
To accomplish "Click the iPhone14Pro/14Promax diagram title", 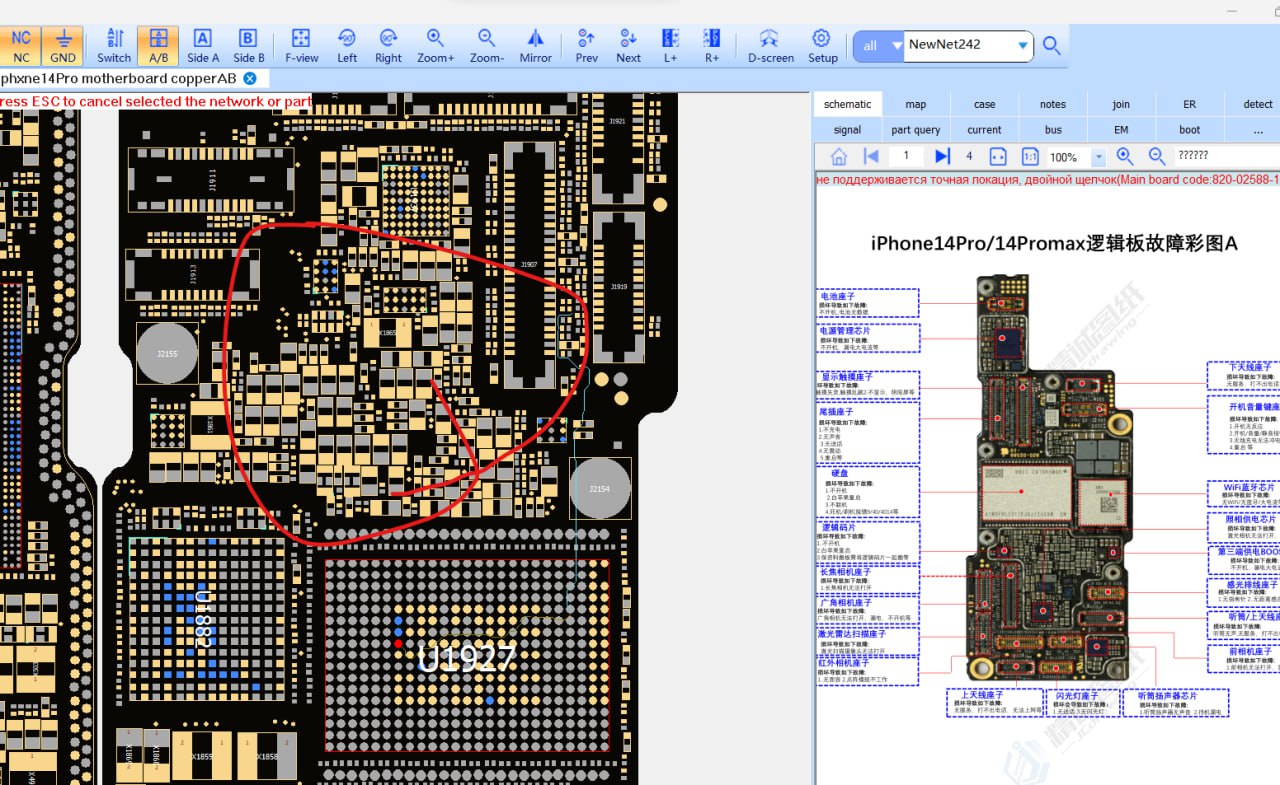I will [x=1054, y=243].
